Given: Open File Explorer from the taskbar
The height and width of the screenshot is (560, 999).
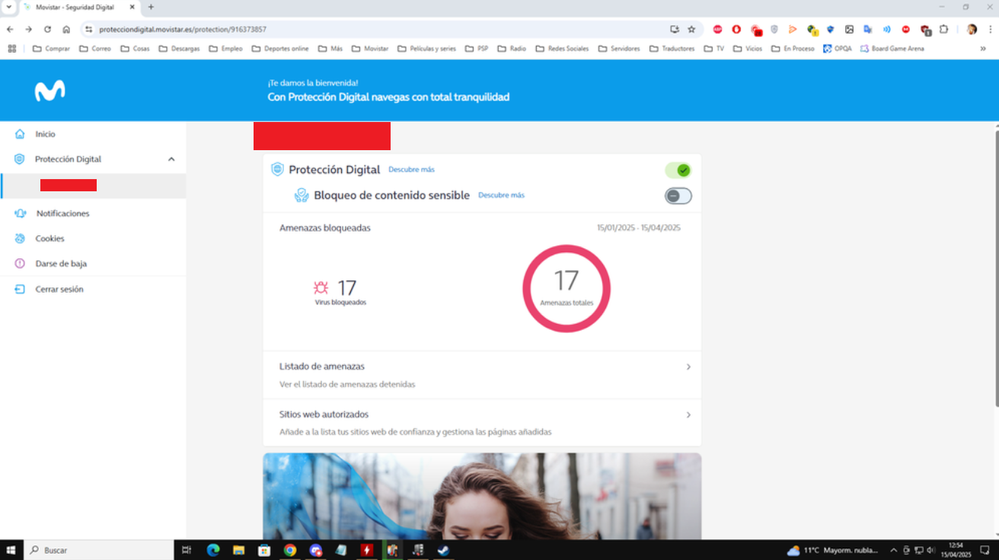Looking at the screenshot, I should pyautogui.click(x=238, y=550).
